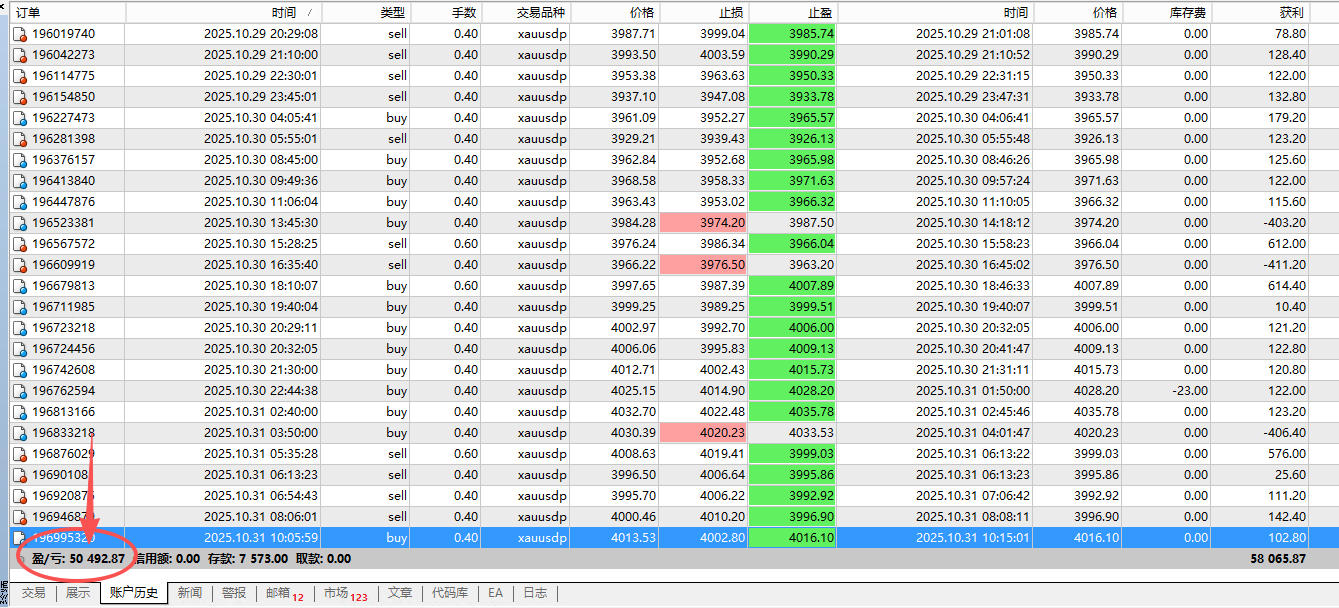Switch to the 警报 tab
This screenshot has height=608, width=1339.
pyautogui.click(x=234, y=593)
